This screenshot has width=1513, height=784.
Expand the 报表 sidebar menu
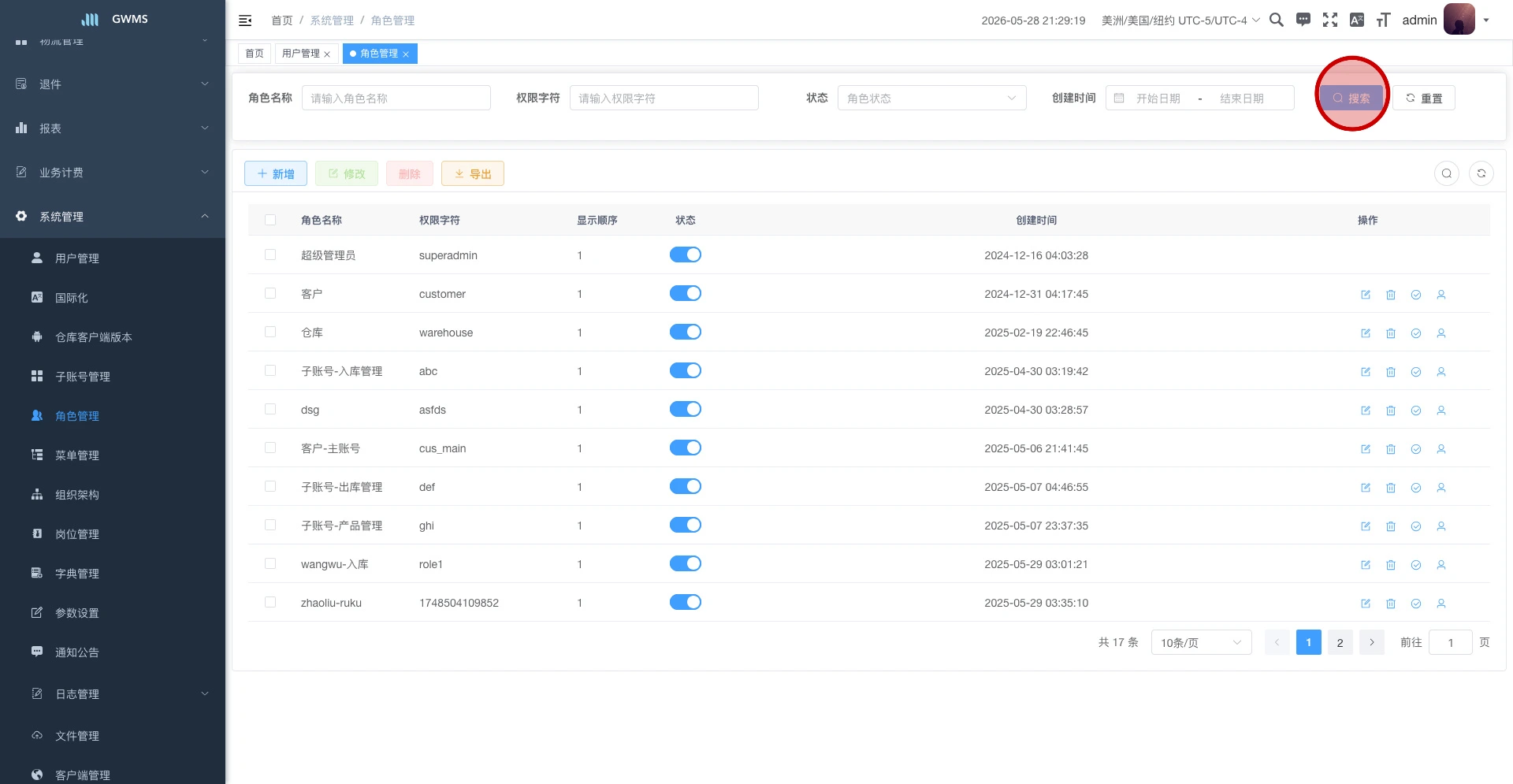click(113, 128)
